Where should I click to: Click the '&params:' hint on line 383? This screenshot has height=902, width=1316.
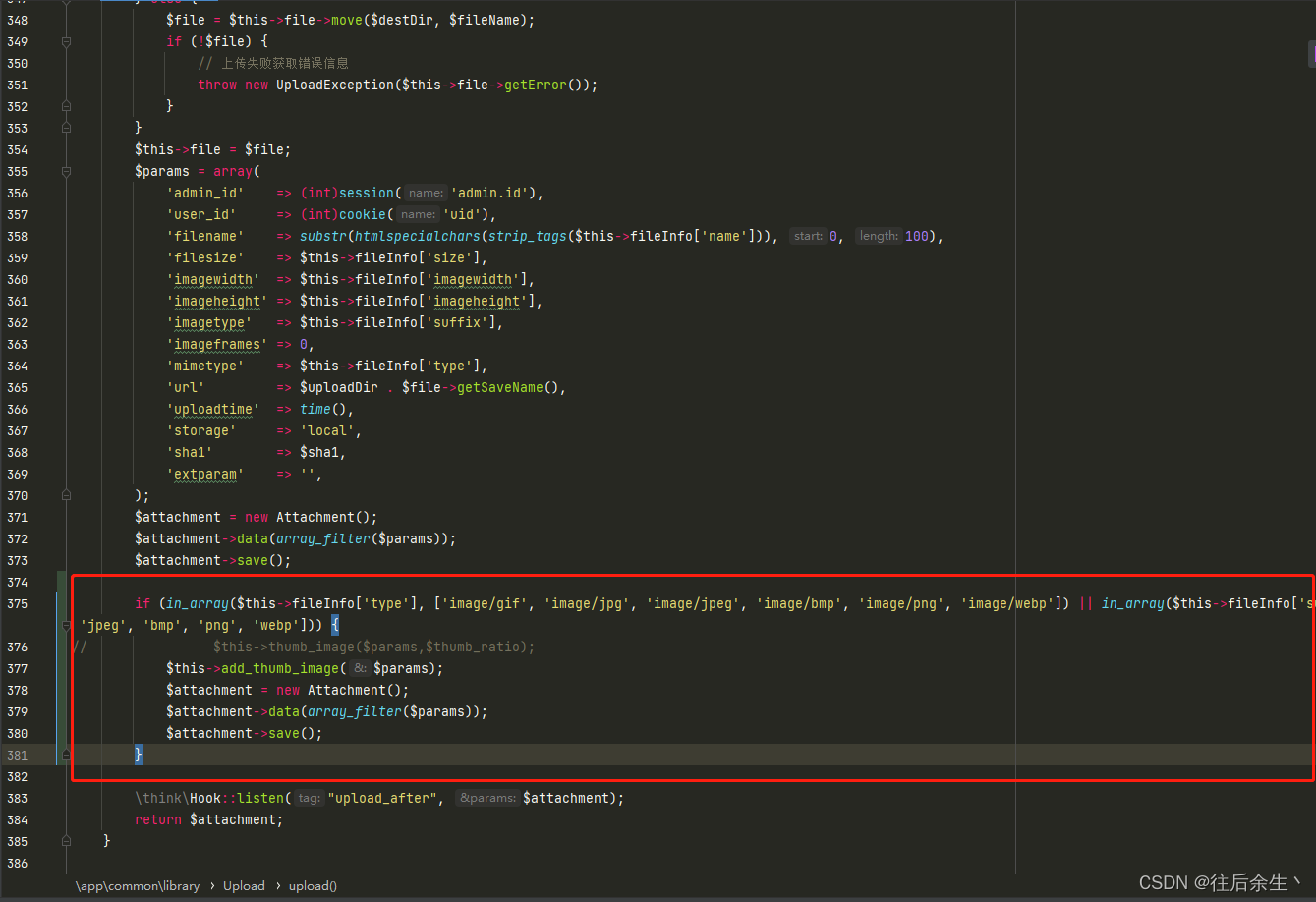pos(486,798)
